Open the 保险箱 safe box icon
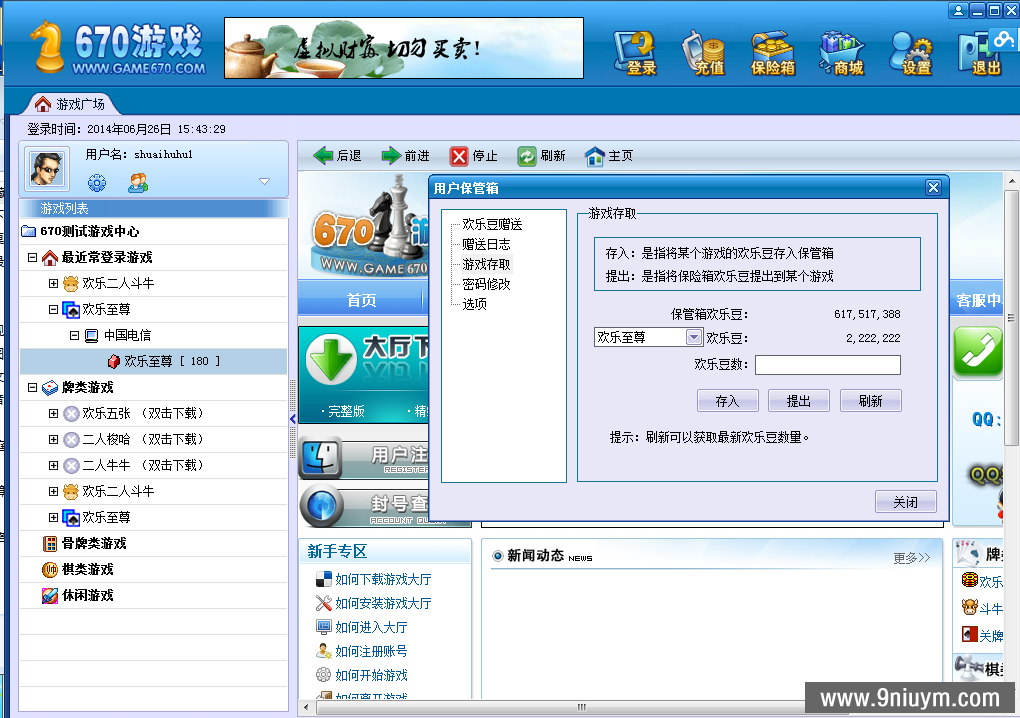Image resolution: width=1020 pixels, height=718 pixels. tap(772, 49)
